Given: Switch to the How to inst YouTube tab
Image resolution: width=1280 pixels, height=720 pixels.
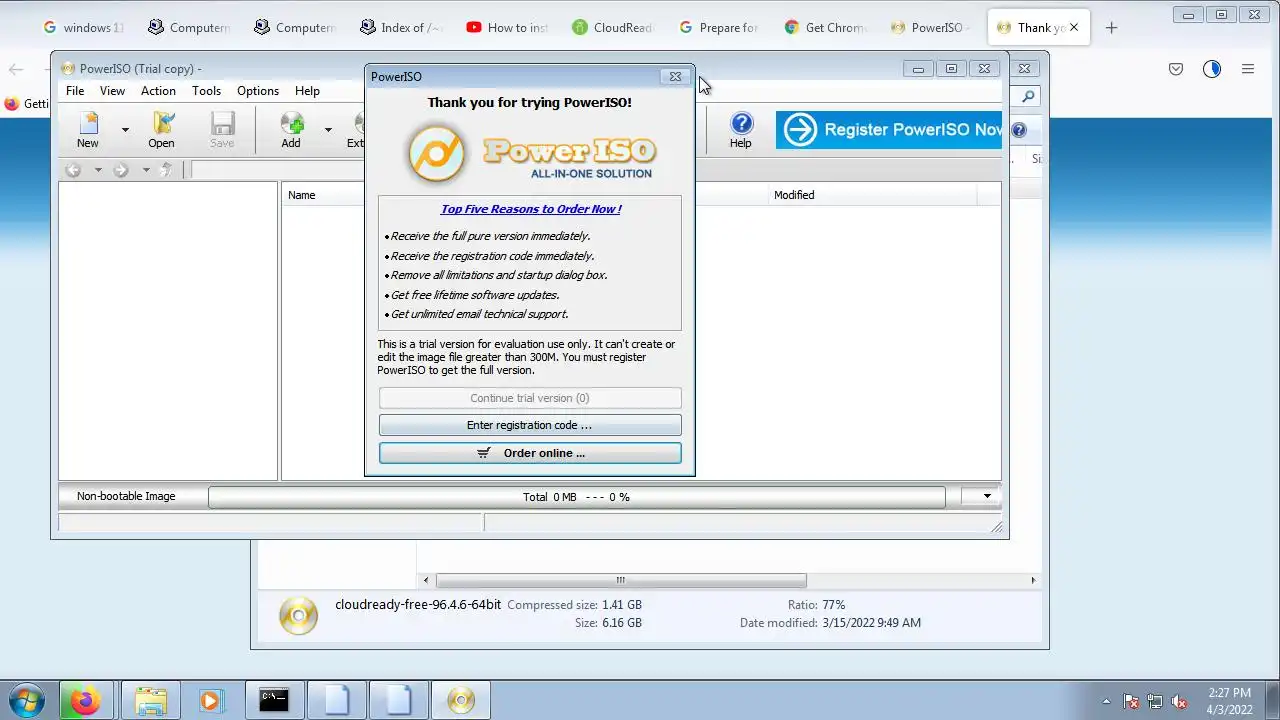Looking at the screenshot, I should click(507, 28).
